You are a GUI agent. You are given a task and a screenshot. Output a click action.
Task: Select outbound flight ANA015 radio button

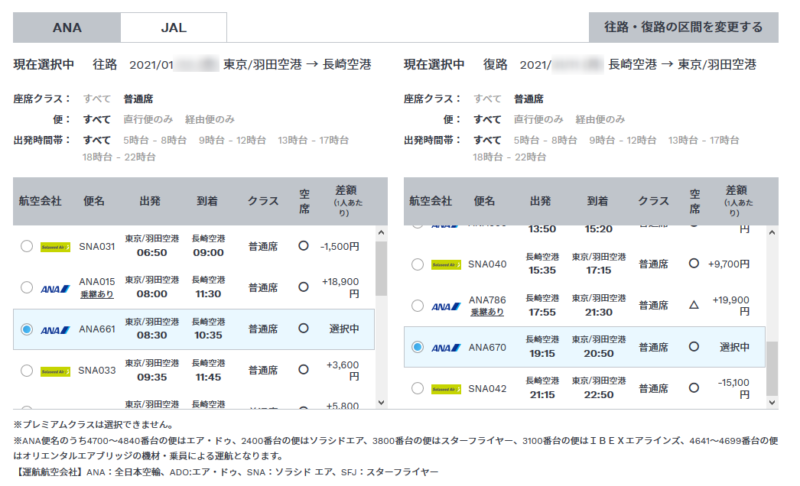pos(27,288)
